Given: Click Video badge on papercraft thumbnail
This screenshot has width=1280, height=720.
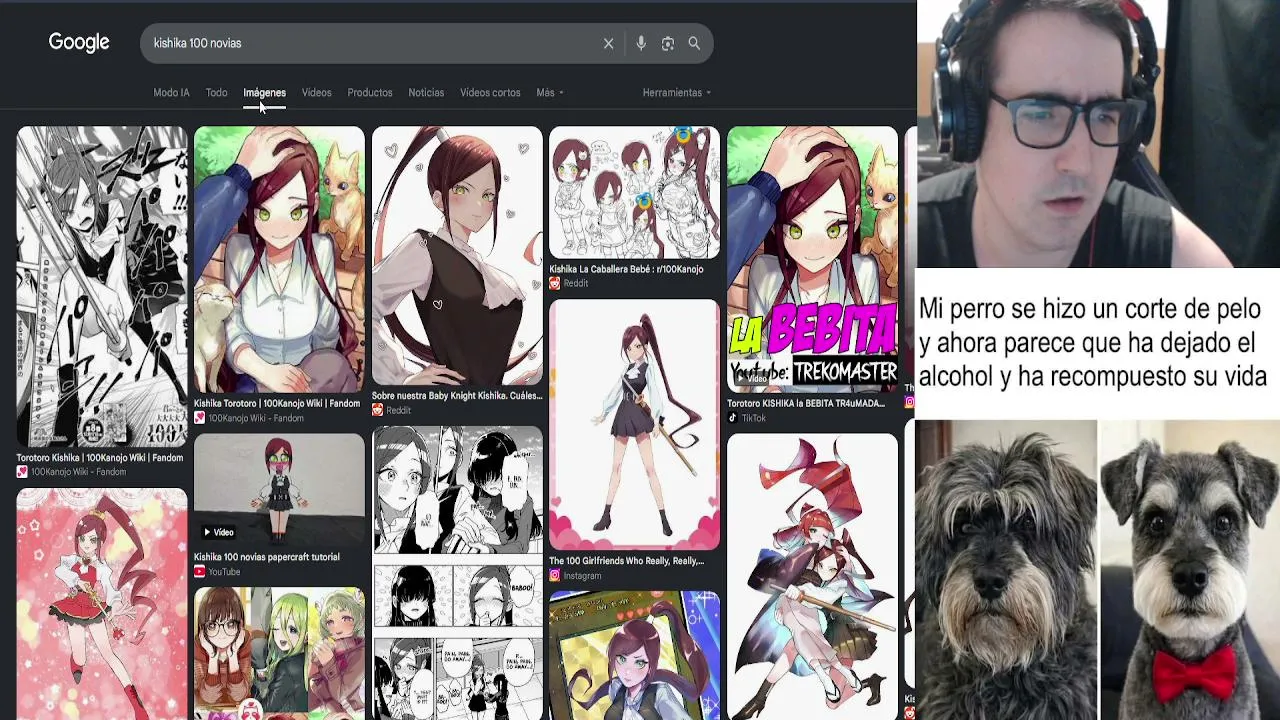Looking at the screenshot, I should [x=217, y=532].
